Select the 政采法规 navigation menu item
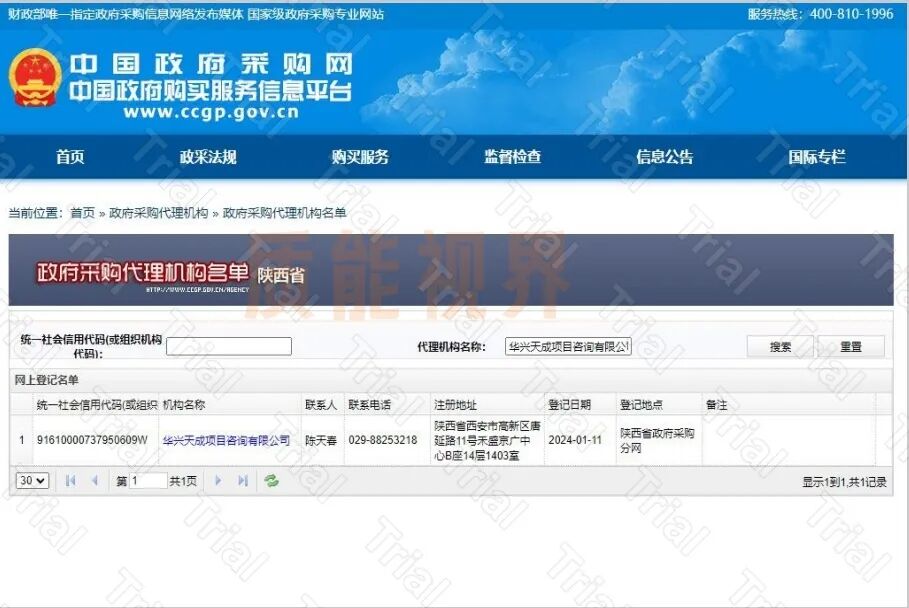Screen dimensions: 909x608 pyautogui.click(x=210, y=157)
